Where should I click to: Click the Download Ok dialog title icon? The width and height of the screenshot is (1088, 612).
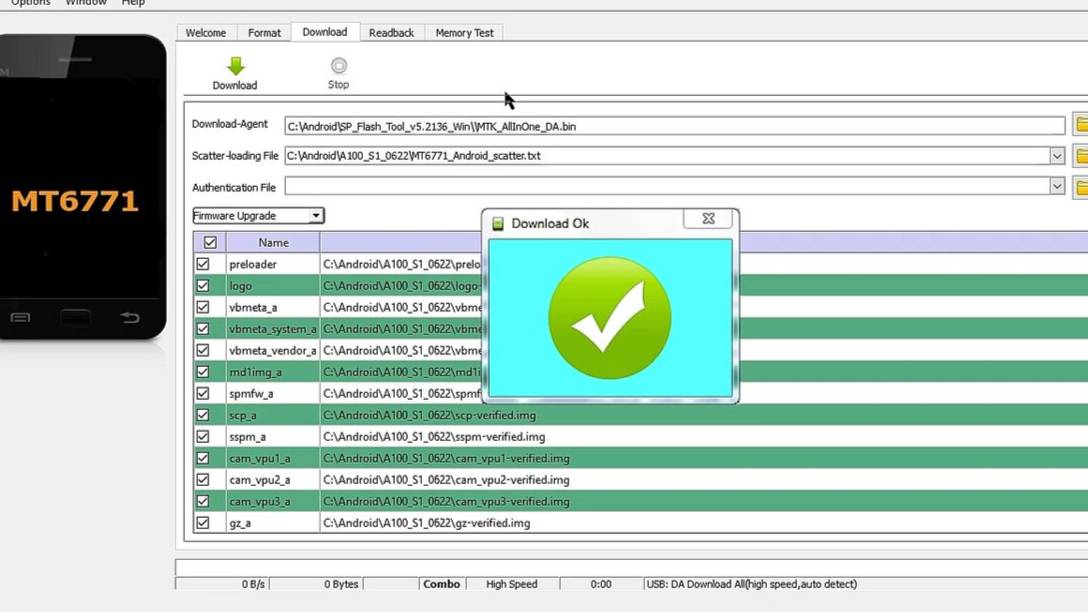[x=498, y=223]
